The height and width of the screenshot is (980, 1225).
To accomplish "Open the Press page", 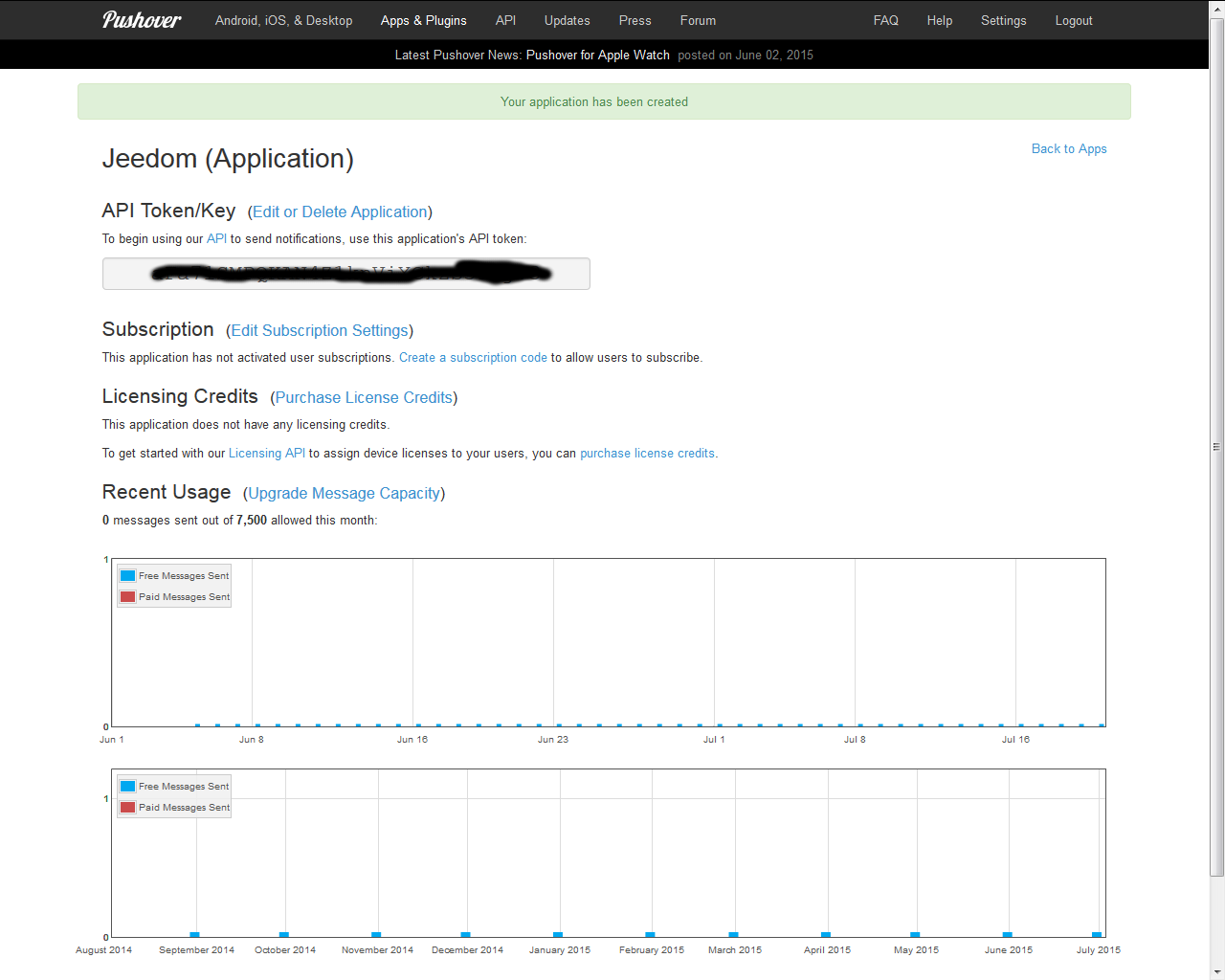I will pyautogui.click(x=635, y=20).
